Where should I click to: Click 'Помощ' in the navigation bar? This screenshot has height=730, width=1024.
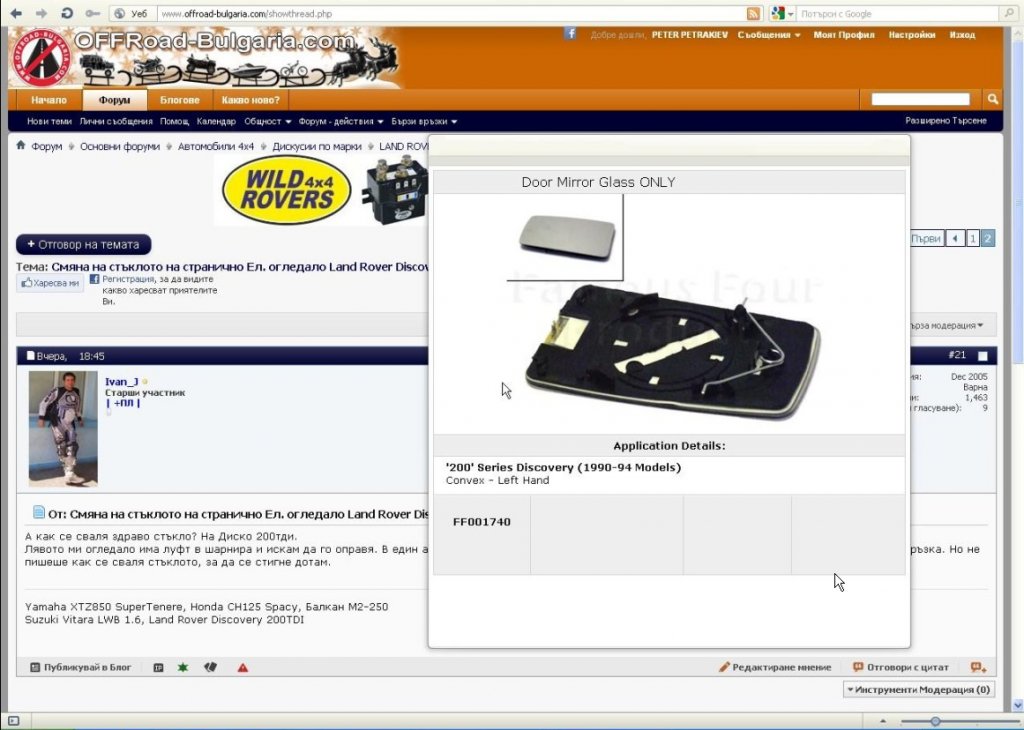pyautogui.click(x=174, y=121)
